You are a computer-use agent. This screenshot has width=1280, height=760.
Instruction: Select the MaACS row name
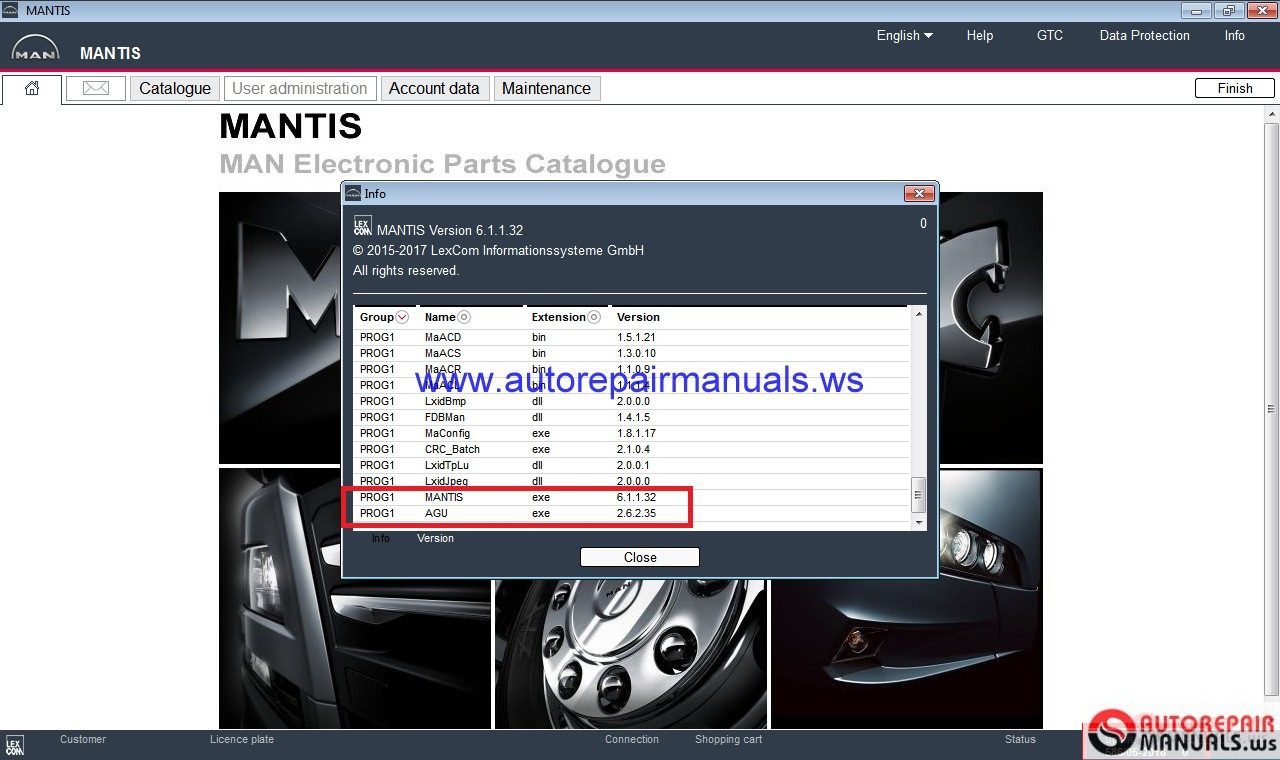tap(443, 353)
